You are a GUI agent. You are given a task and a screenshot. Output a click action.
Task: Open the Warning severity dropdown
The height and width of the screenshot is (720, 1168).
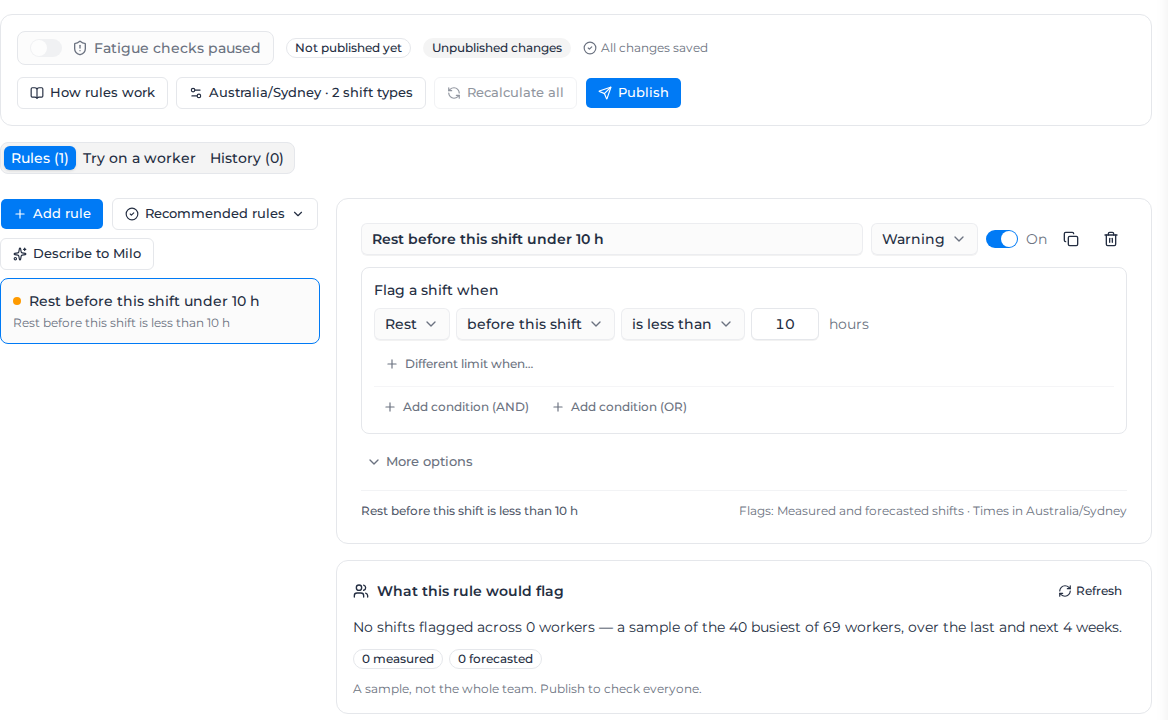[924, 239]
